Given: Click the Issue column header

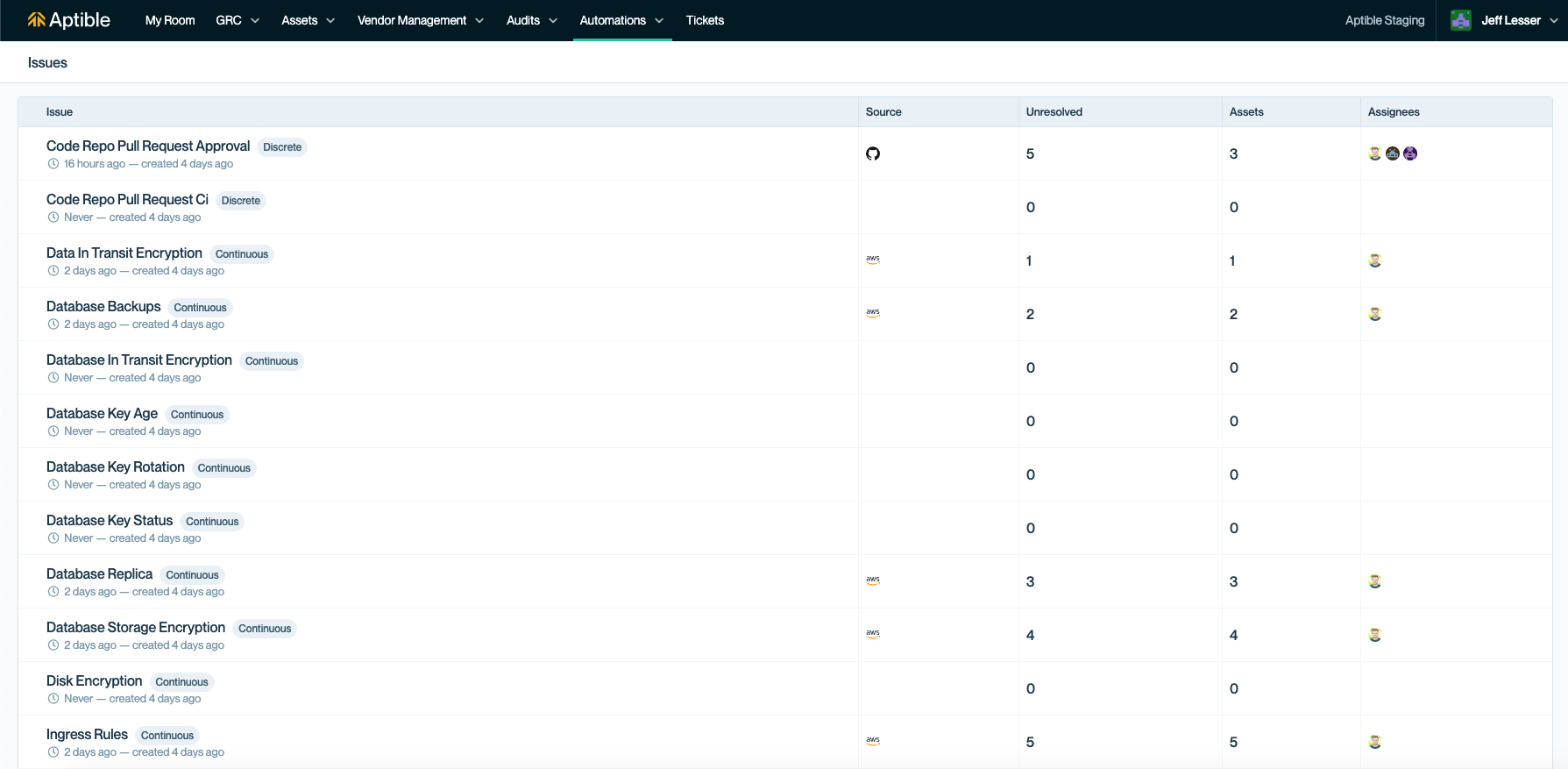Looking at the screenshot, I should click(60, 112).
